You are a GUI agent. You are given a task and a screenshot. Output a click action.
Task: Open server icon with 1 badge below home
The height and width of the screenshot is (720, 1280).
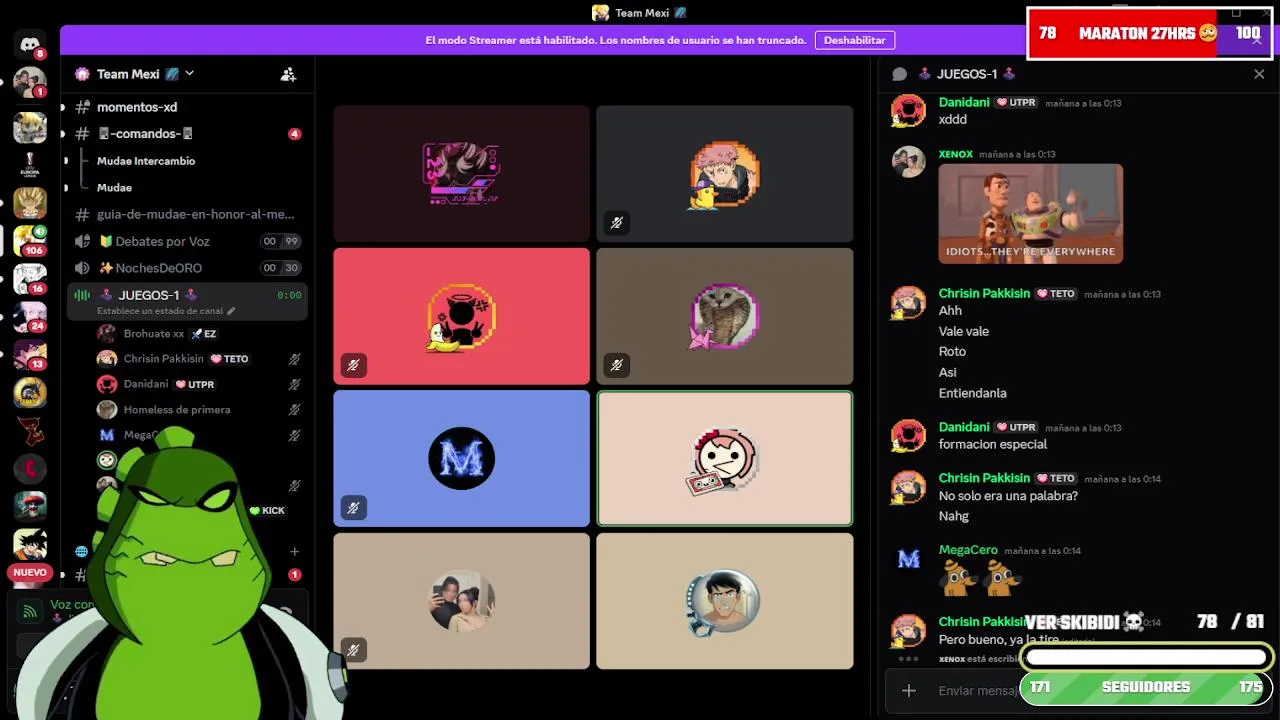tap(30, 82)
